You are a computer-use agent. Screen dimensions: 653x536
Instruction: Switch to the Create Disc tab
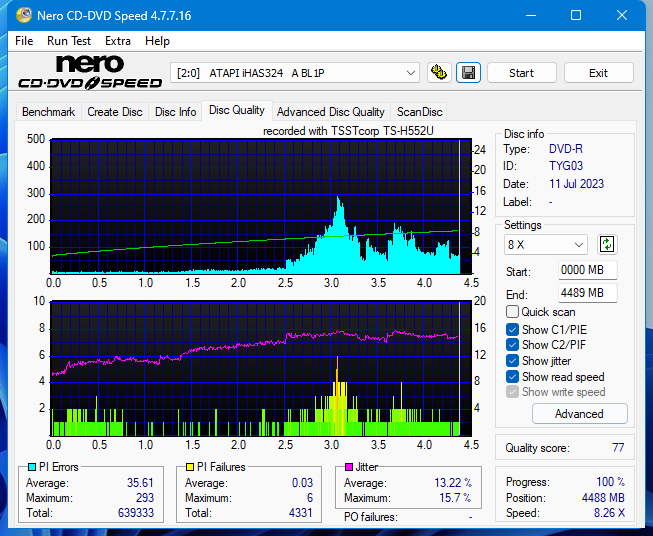click(115, 112)
